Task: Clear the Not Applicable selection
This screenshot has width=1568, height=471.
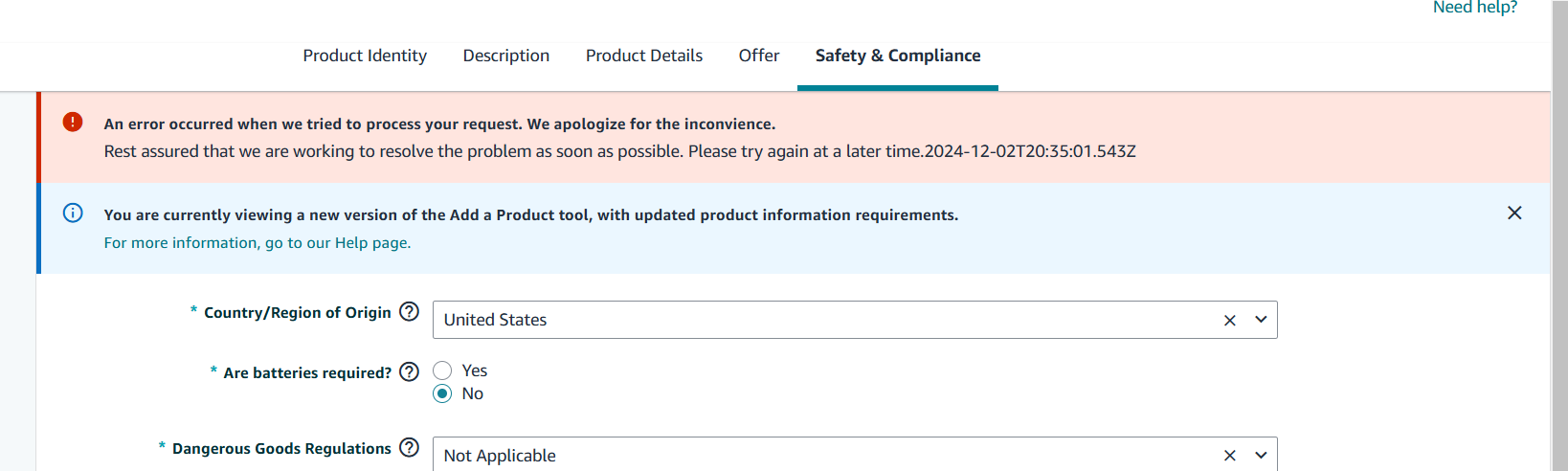Action: point(1230,456)
